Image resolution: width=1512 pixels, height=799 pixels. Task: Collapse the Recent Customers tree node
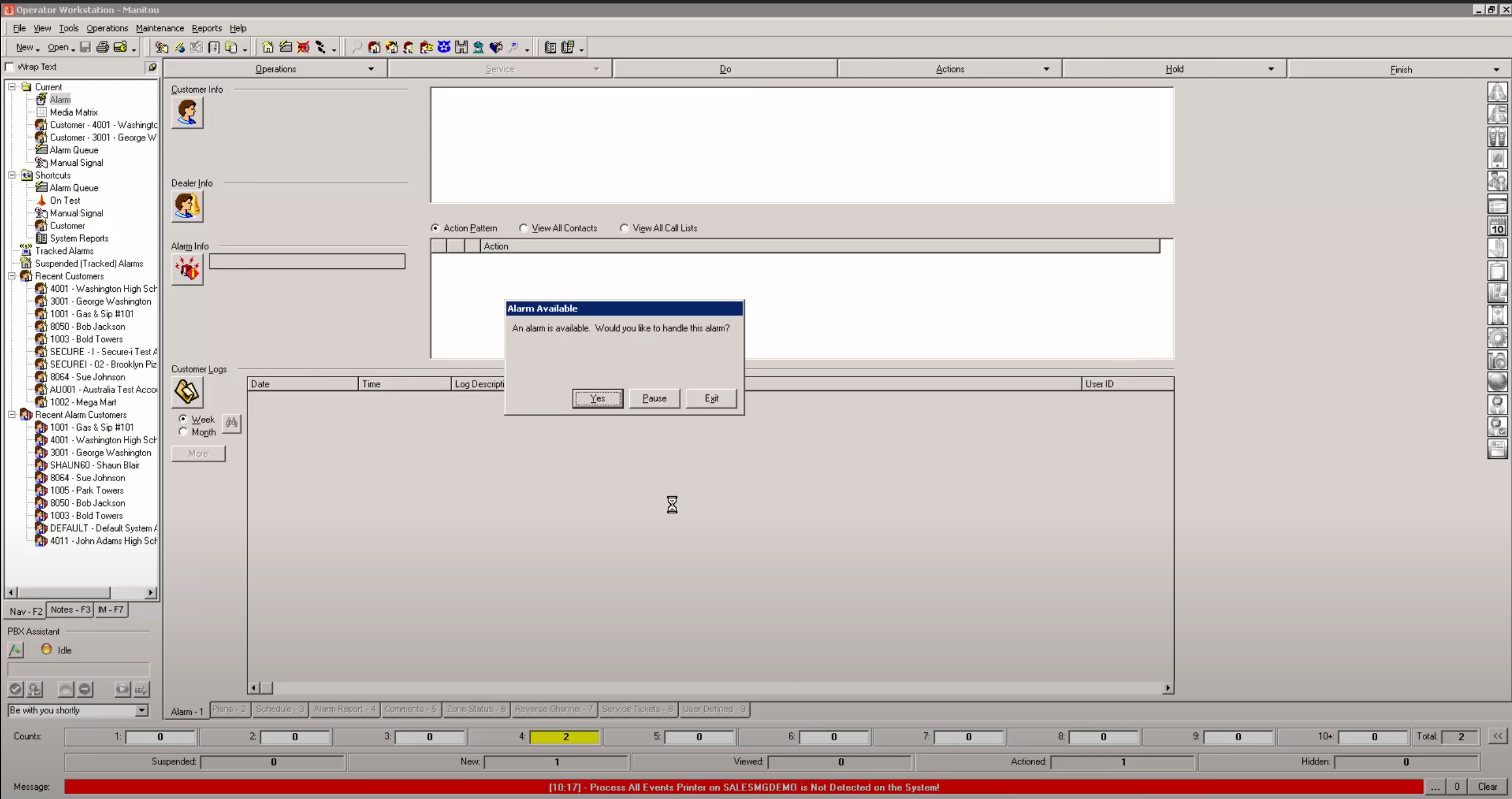coord(12,276)
